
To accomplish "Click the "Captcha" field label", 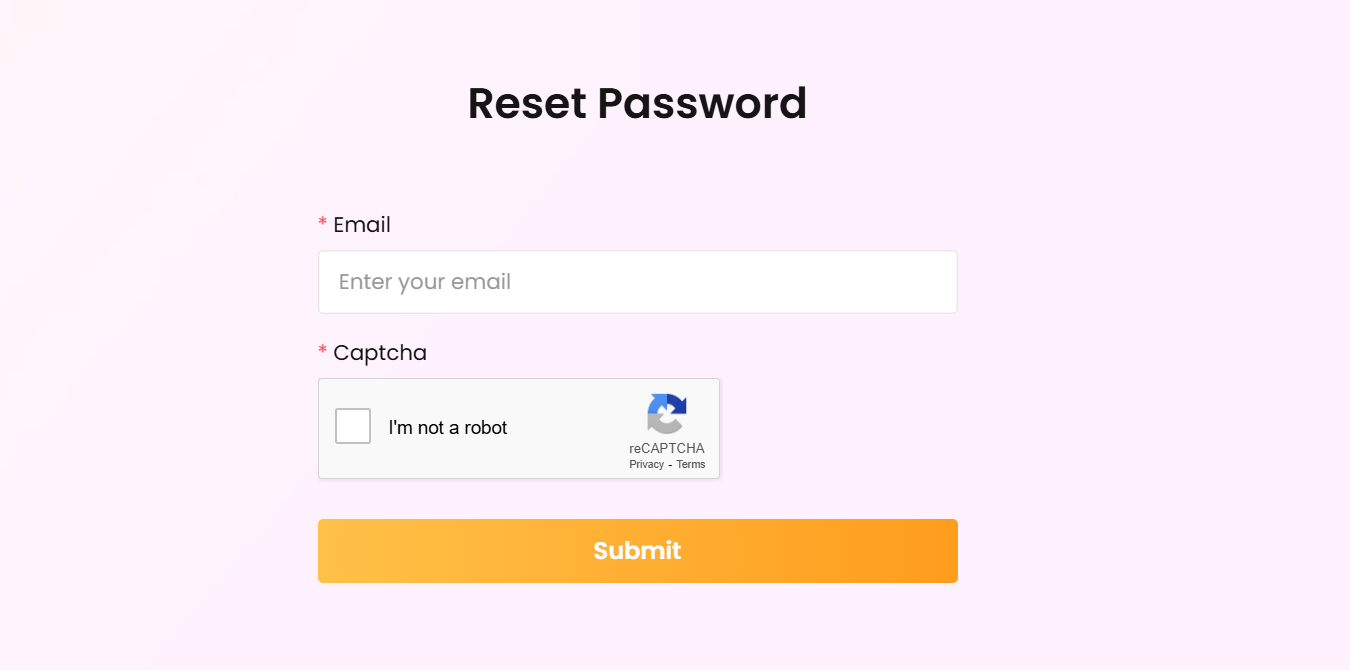I will pyautogui.click(x=379, y=353).
